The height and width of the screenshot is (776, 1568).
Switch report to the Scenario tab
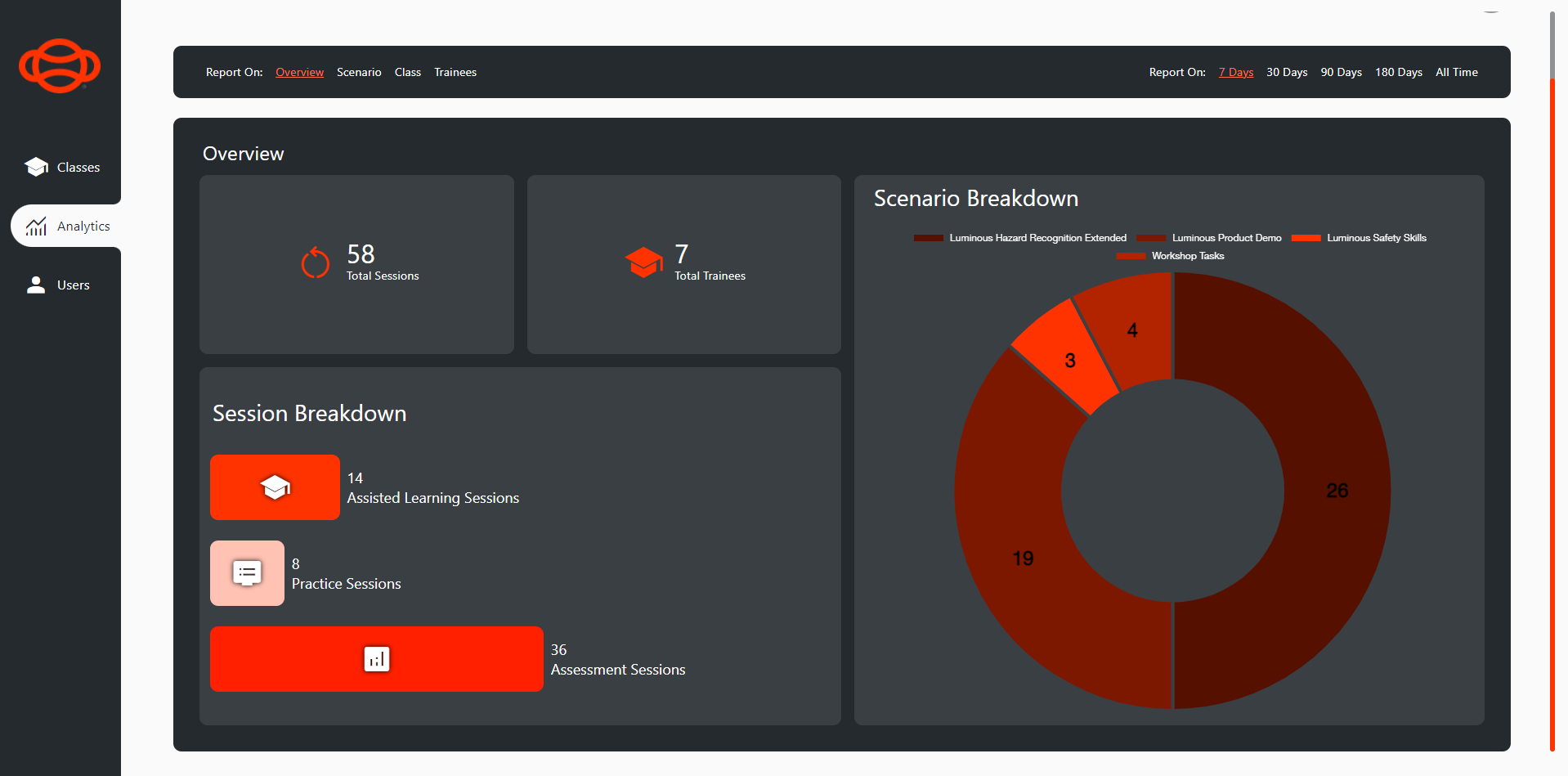point(359,72)
